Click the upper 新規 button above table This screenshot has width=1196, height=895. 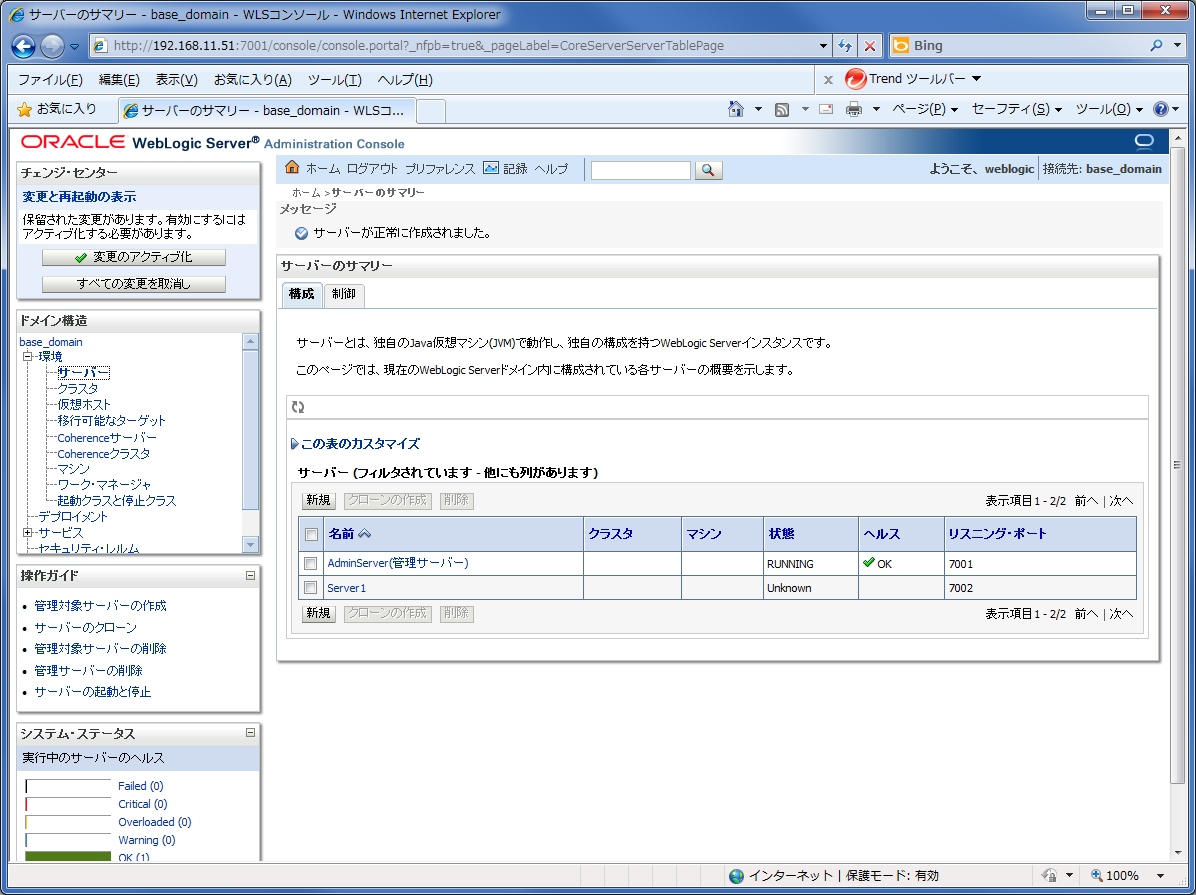[318, 501]
